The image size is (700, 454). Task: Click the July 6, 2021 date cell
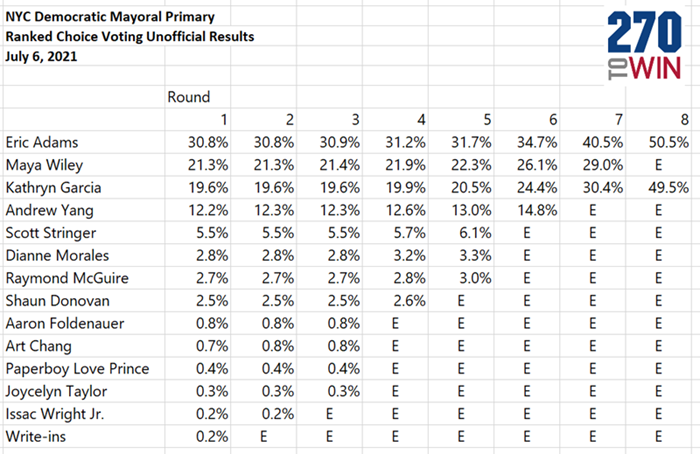pos(41,57)
